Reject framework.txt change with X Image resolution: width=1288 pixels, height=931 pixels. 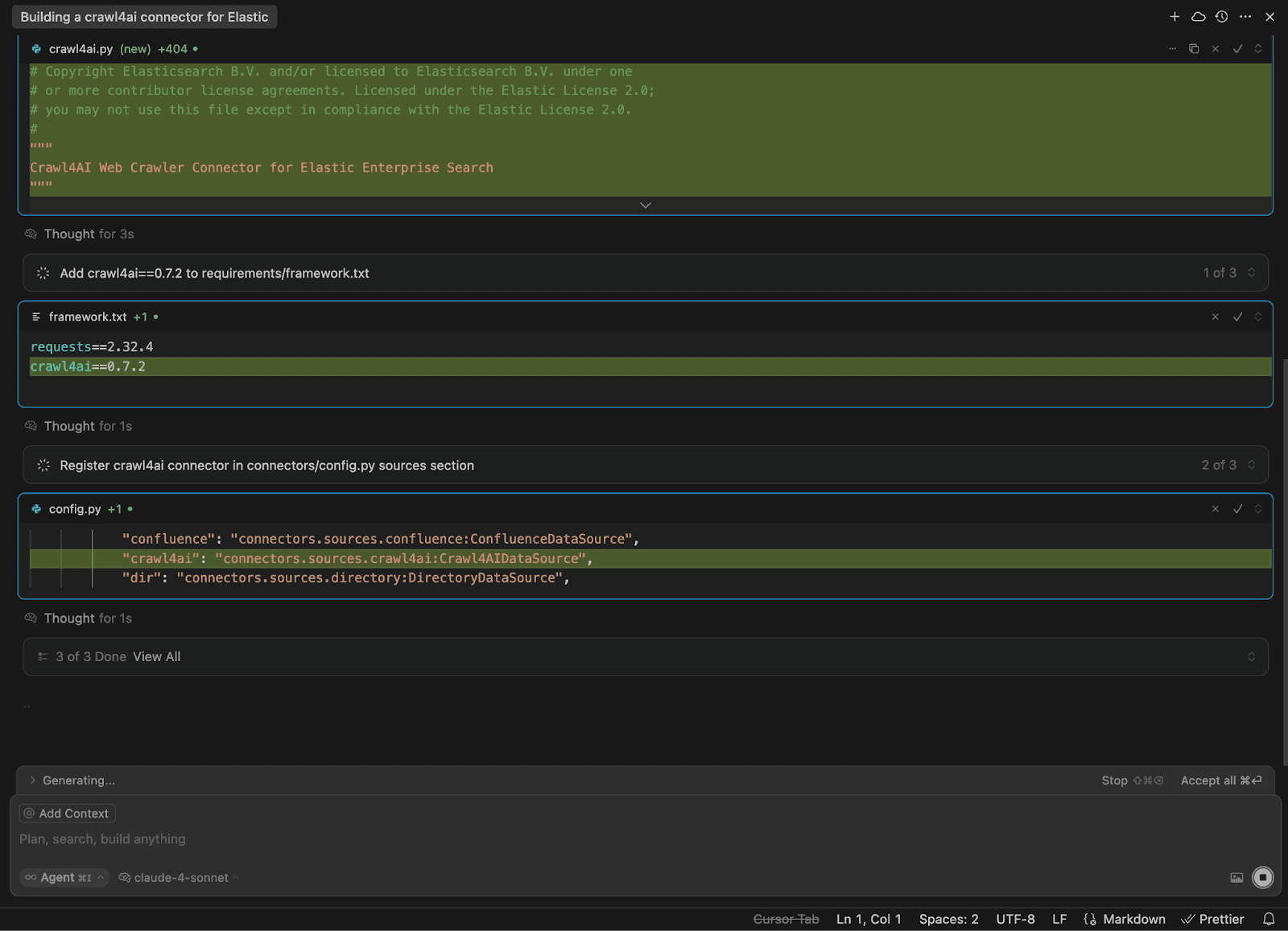1215,317
